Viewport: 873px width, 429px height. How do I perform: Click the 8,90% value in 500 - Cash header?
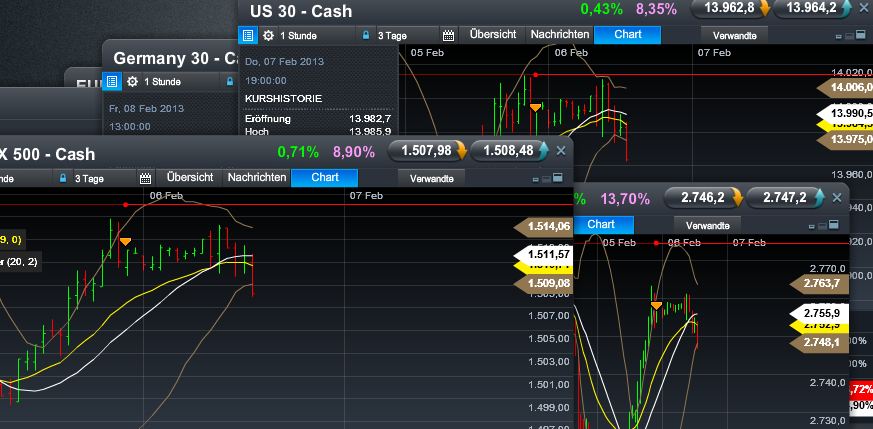tap(354, 151)
